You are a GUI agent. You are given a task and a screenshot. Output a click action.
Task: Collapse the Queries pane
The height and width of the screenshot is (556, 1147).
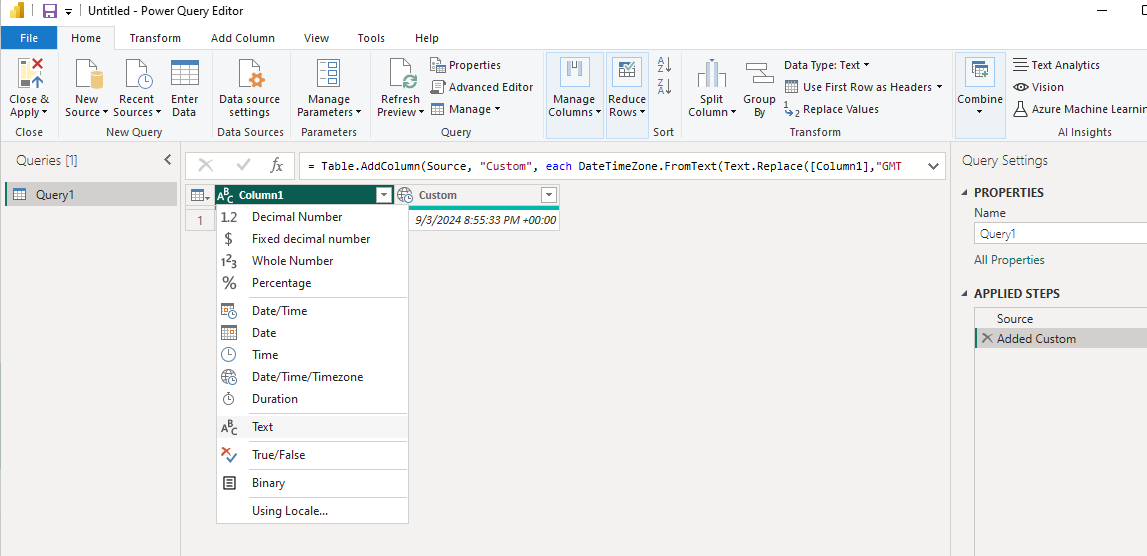point(168,159)
